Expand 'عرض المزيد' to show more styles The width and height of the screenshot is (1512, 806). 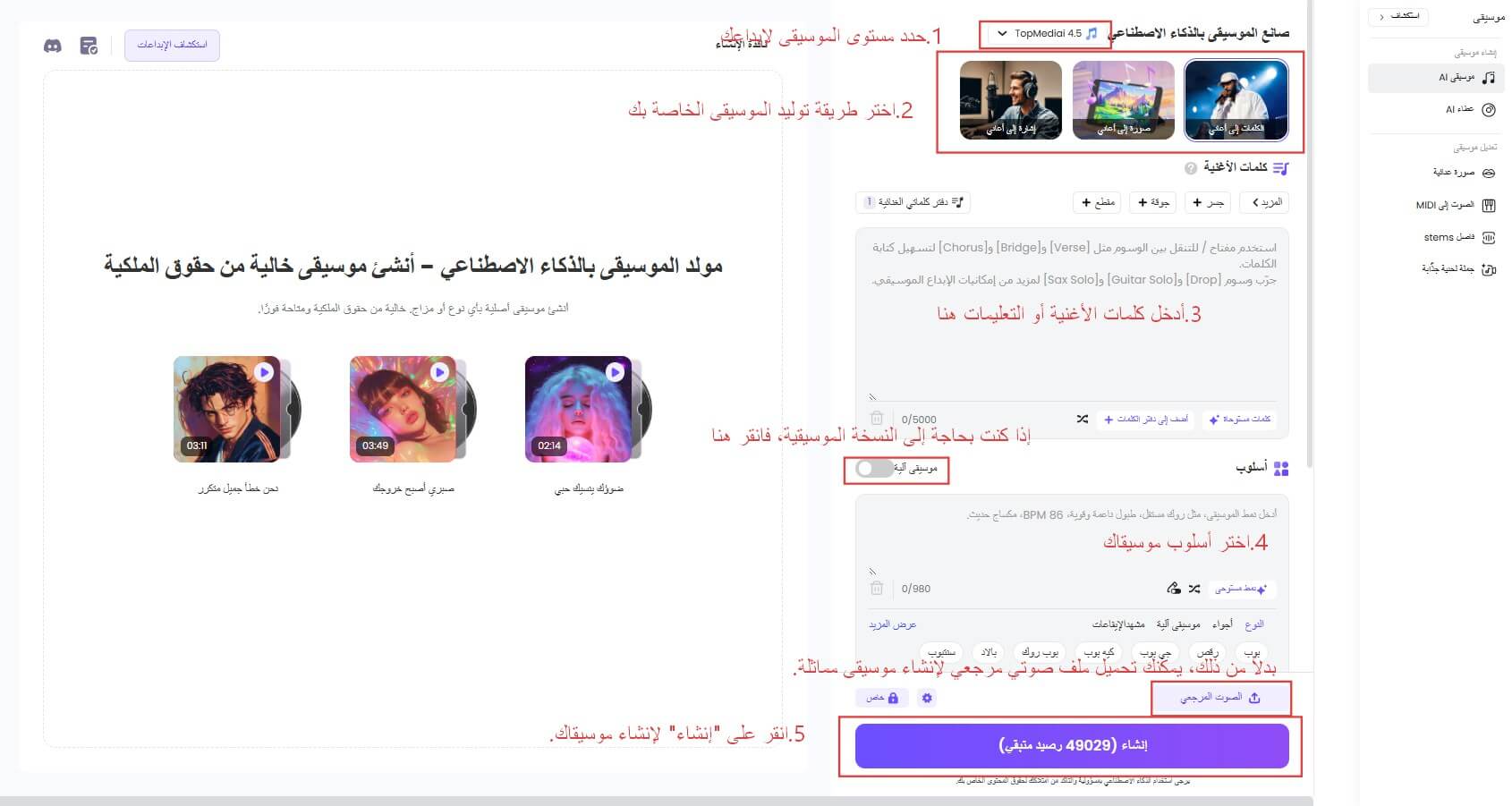click(892, 624)
